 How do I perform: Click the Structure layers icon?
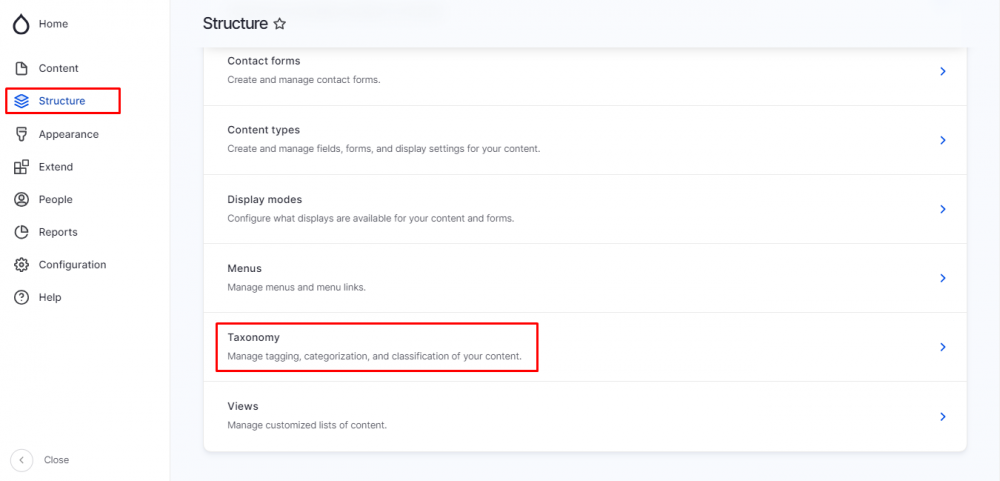21,101
